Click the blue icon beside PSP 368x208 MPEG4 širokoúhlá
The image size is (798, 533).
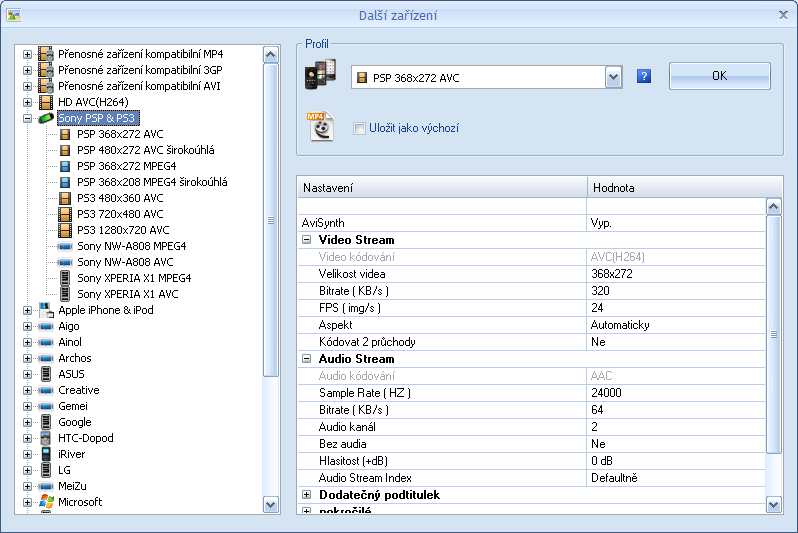[65, 182]
